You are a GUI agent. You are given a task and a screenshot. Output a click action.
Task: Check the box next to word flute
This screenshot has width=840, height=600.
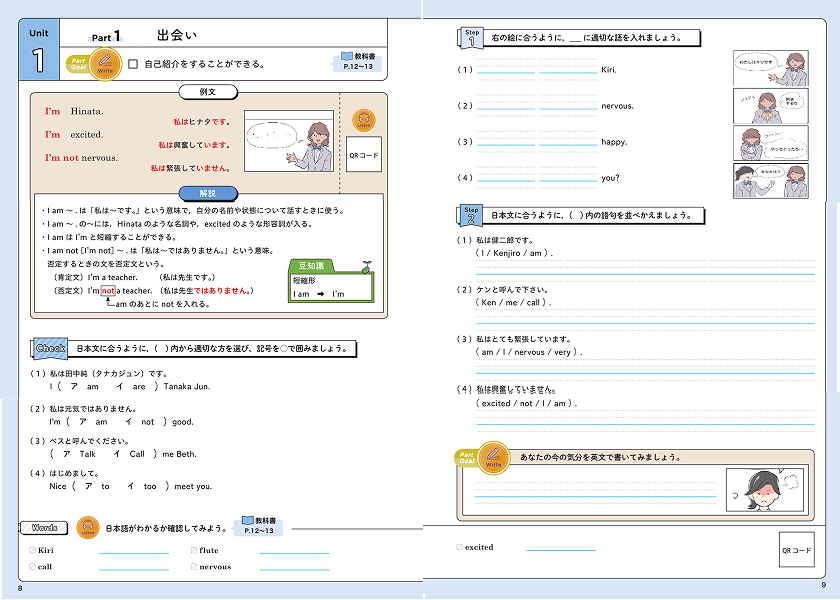click(x=193, y=550)
